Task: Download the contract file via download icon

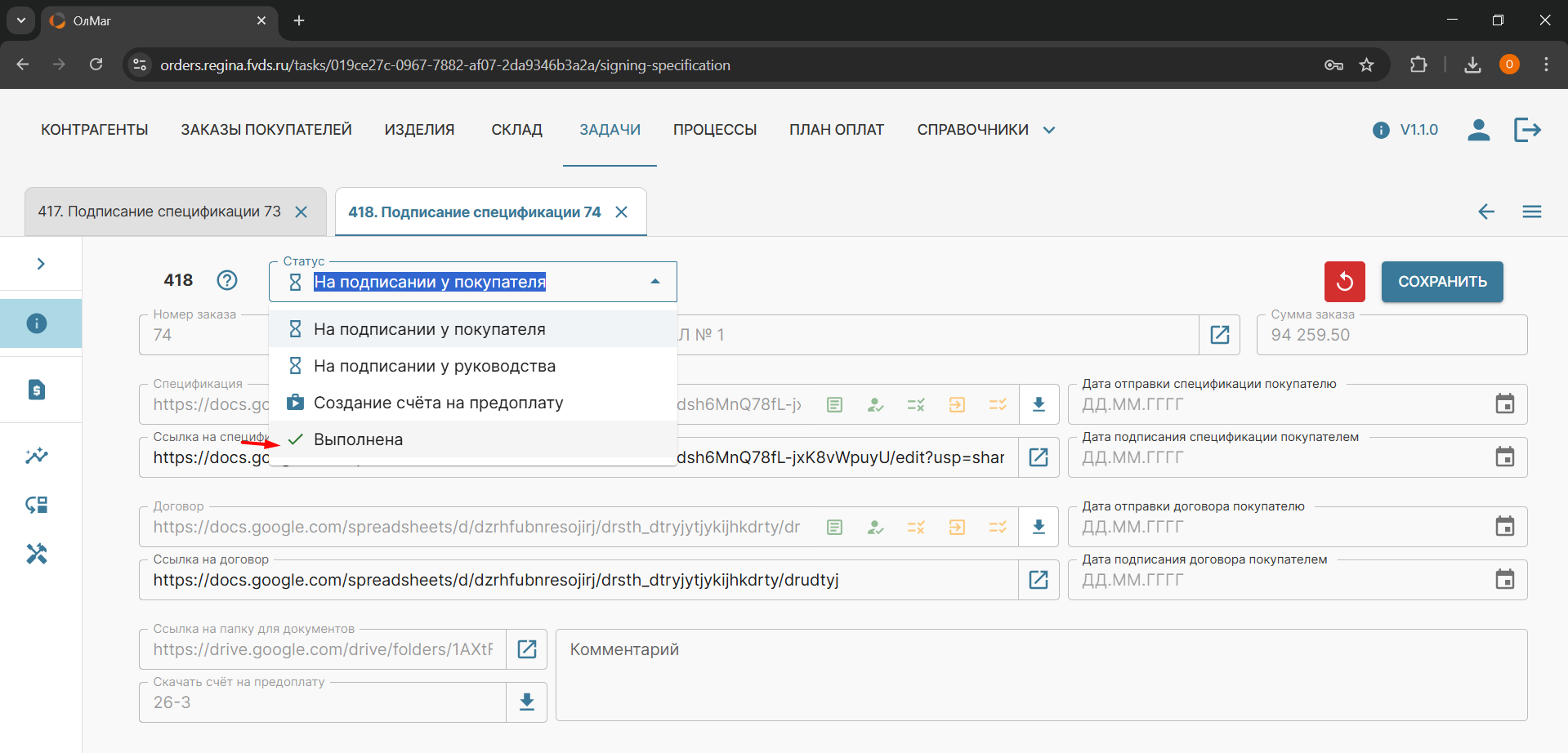Action: [x=1039, y=527]
